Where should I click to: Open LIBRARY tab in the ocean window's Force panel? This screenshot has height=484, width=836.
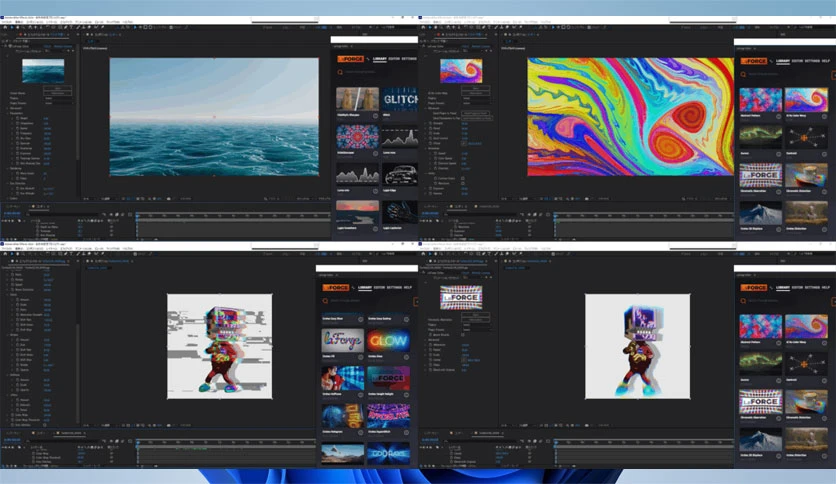[x=379, y=59]
